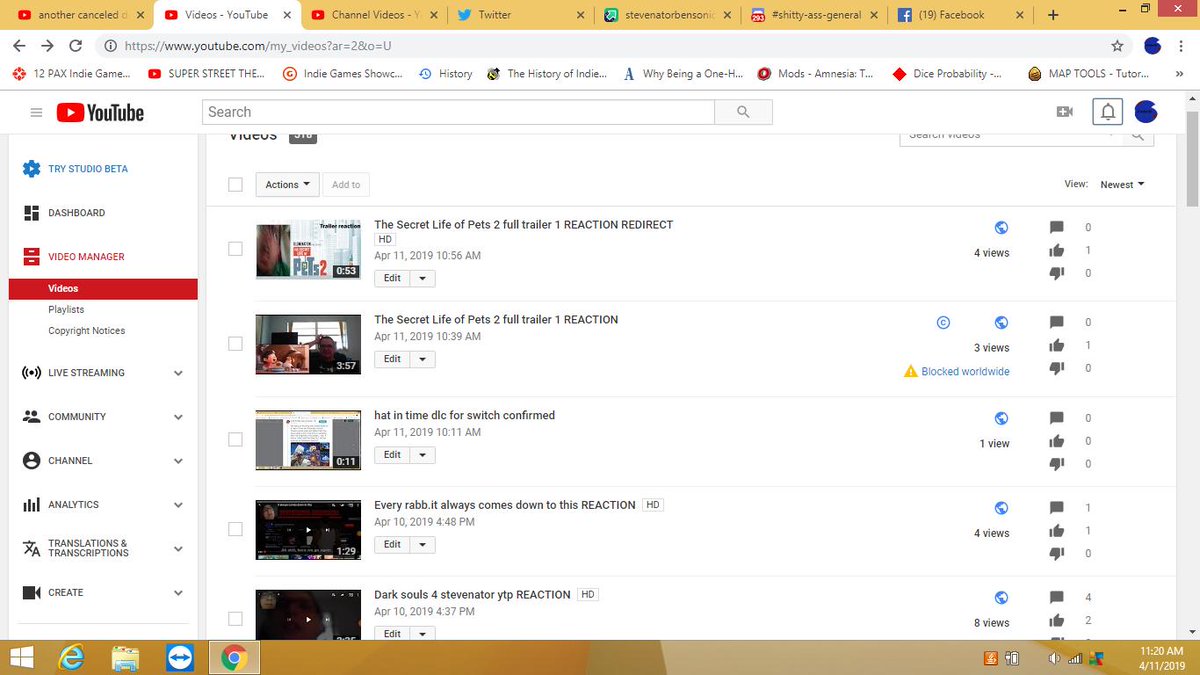Go back with the browser back arrow

pos(20,46)
